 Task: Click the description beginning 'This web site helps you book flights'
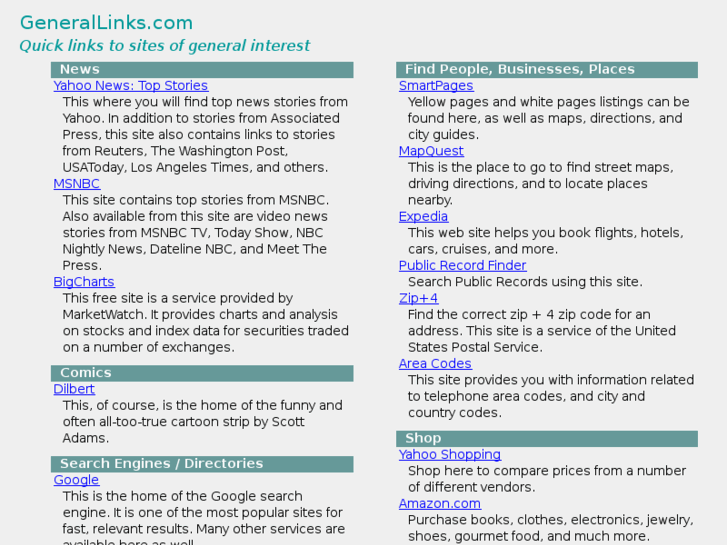point(546,241)
